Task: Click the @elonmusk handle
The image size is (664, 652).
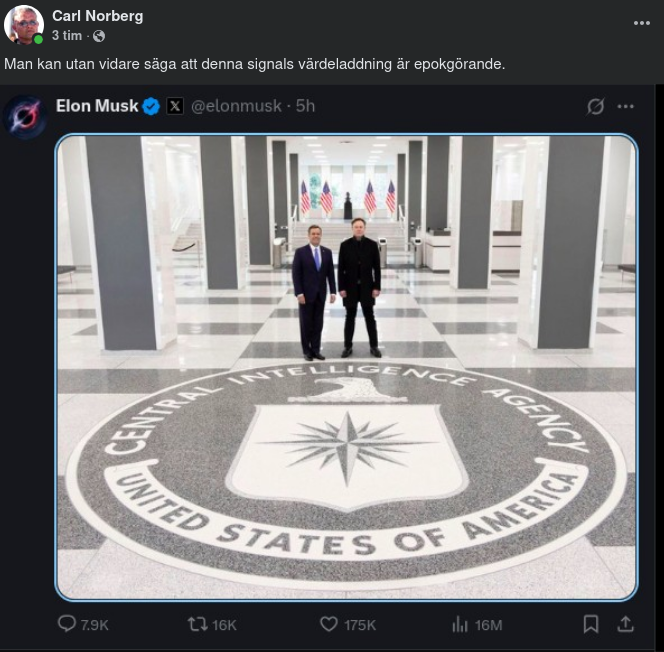Action: (235, 106)
